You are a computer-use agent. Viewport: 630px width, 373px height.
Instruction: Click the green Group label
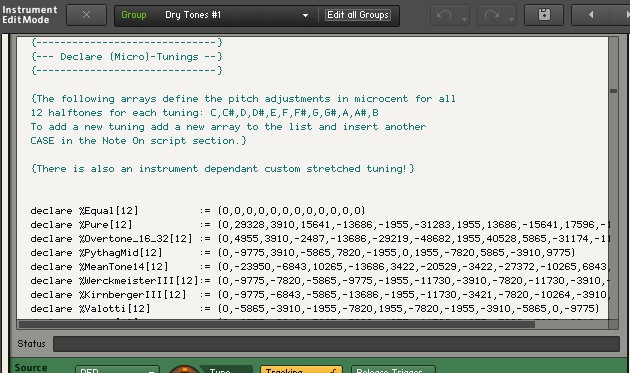tap(134, 15)
